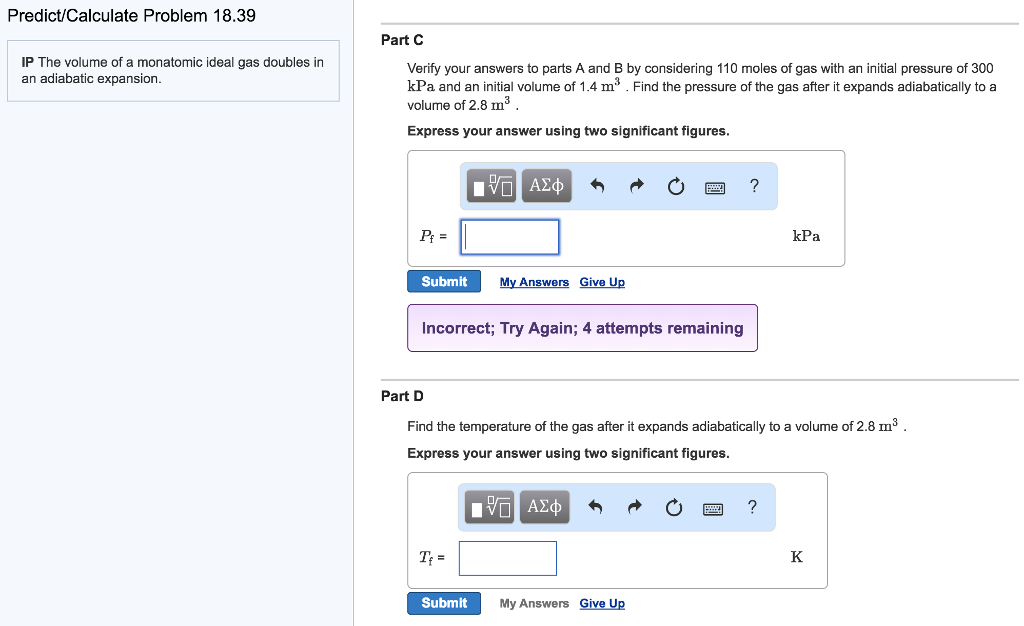The width and height of the screenshot is (1024, 626).
Task: Open the on-screen keyboard in Part C
Action: (714, 186)
